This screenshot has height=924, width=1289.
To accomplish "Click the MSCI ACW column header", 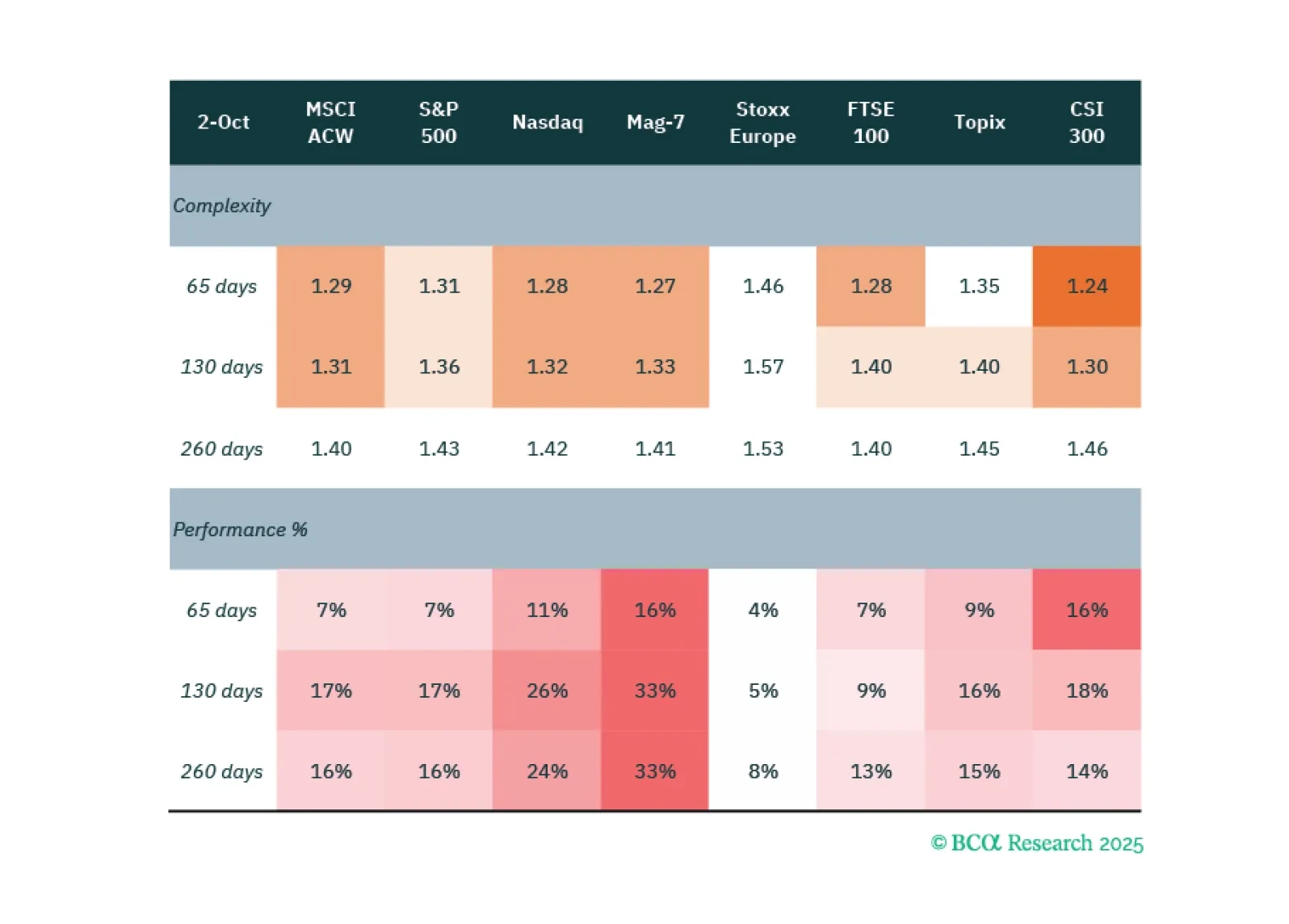I will (x=330, y=123).
